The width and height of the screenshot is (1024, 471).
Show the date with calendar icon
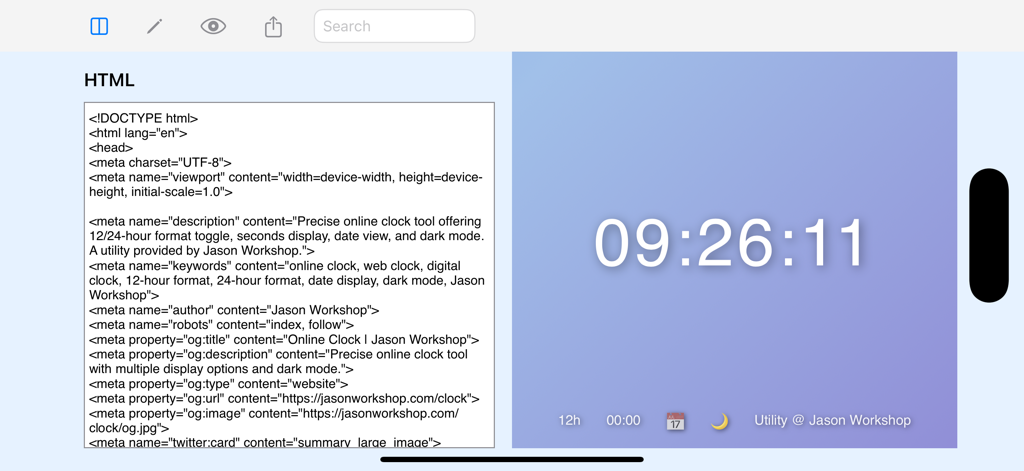point(675,421)
